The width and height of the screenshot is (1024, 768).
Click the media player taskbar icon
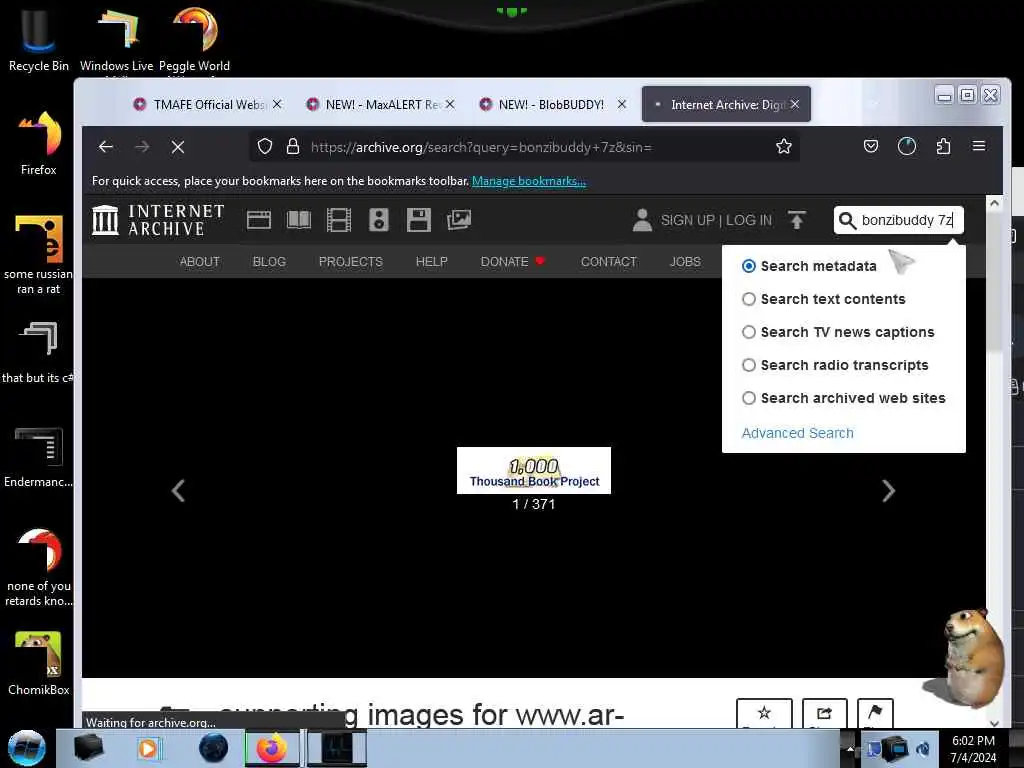tap(148, 748)
